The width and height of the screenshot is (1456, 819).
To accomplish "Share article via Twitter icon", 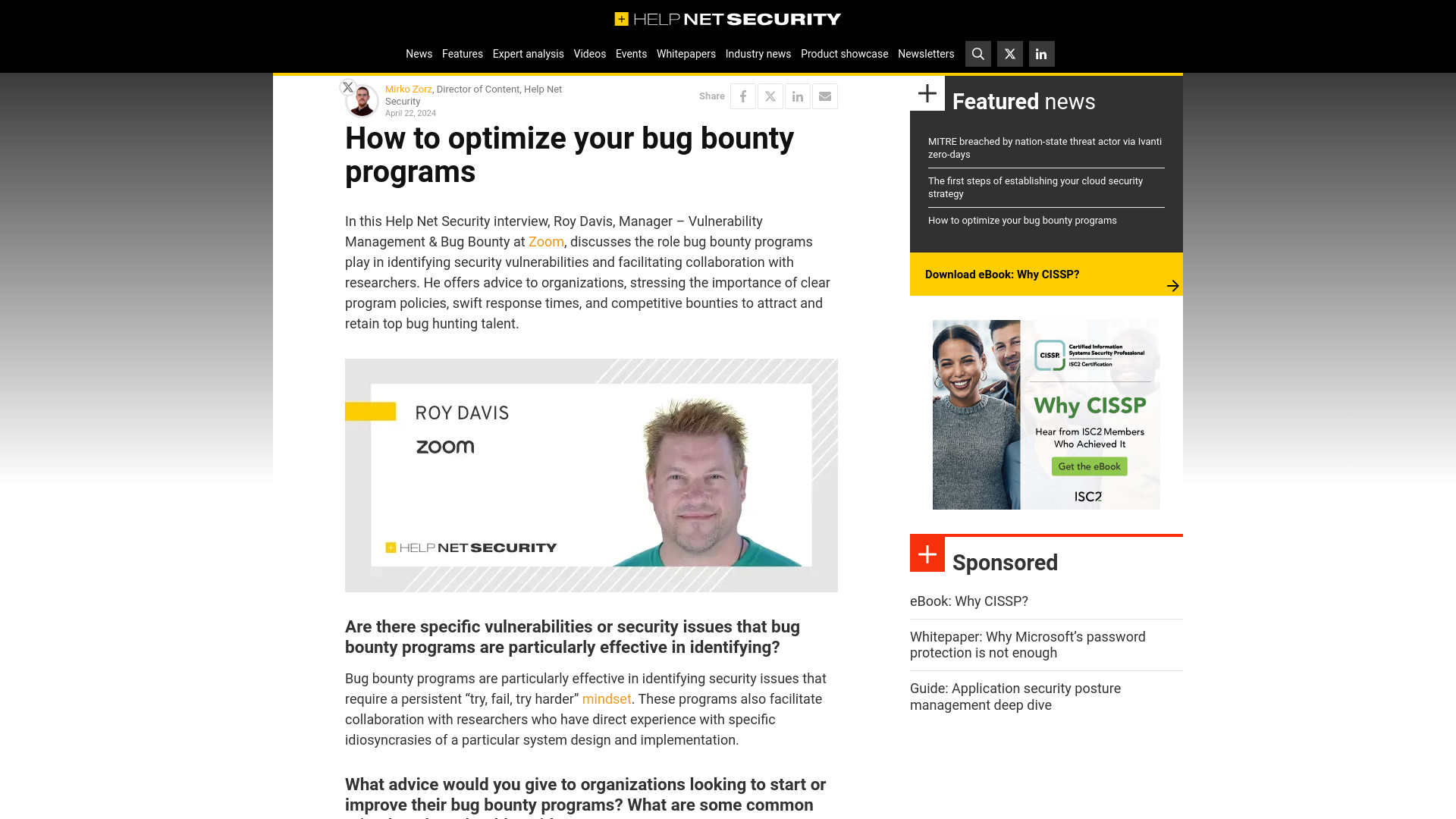I will (x=770, y=96).
